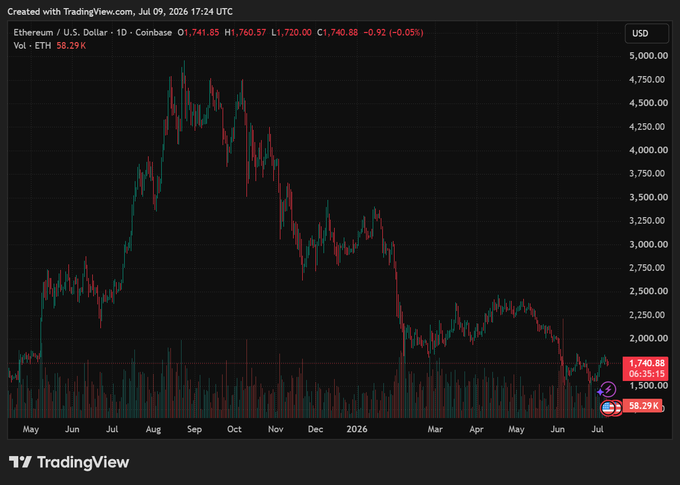This screenshot has width=680, height=485.
Task: Click the 3,500.00 price axis label
Action: (648, 197)
